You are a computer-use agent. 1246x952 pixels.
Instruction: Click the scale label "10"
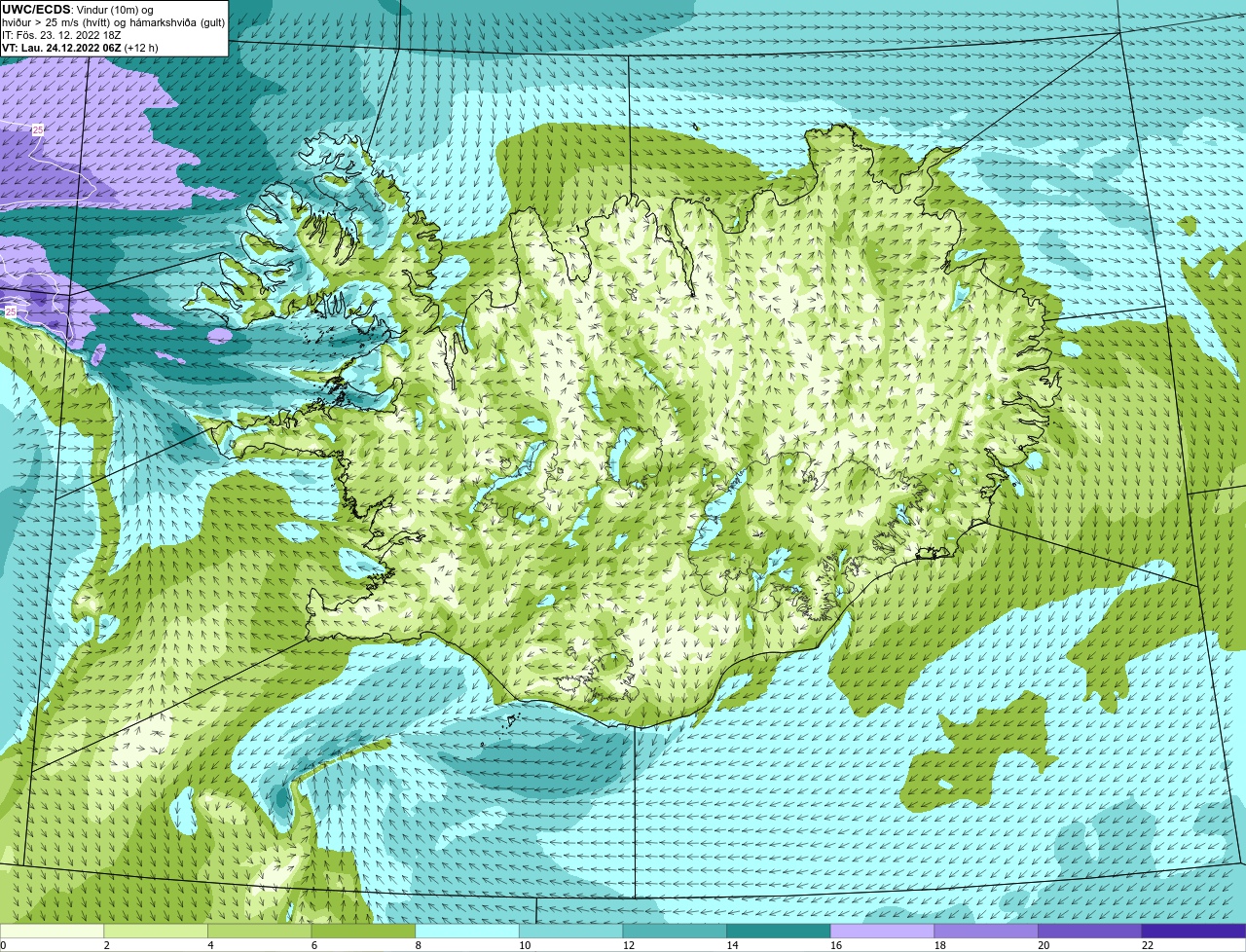(525, 945)
